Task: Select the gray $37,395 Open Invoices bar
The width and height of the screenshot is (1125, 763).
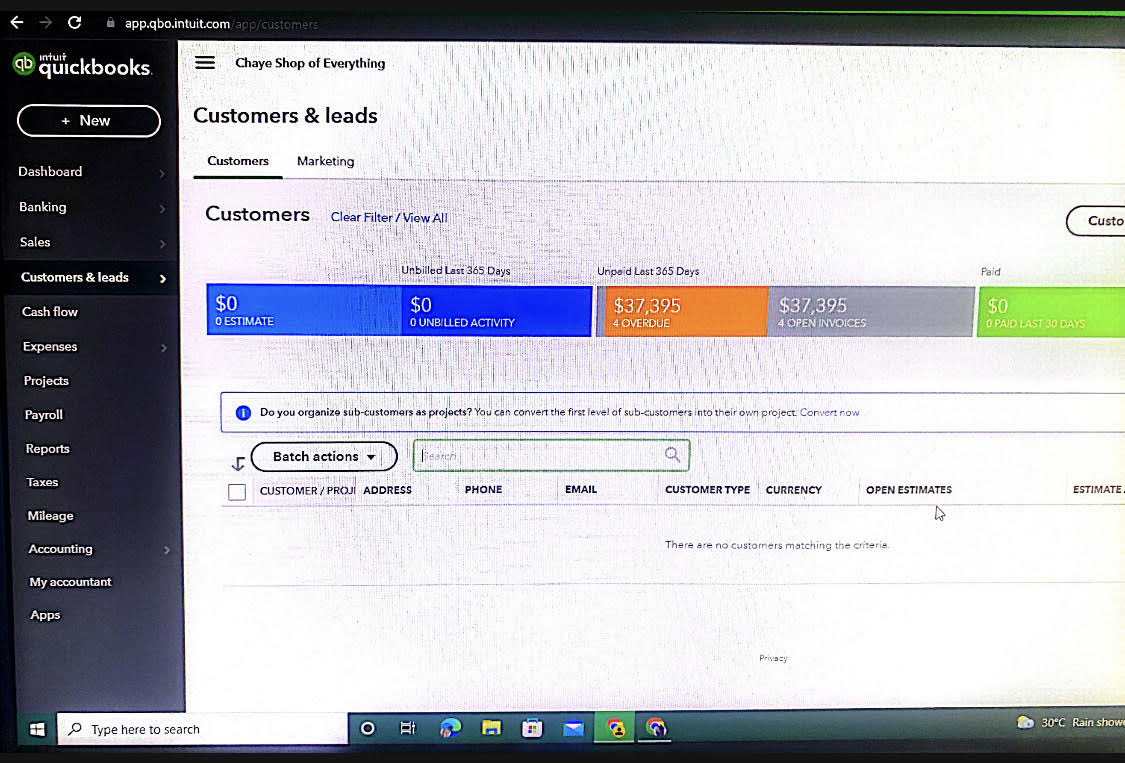Action: pyautogui.click(x=871, y=312)
